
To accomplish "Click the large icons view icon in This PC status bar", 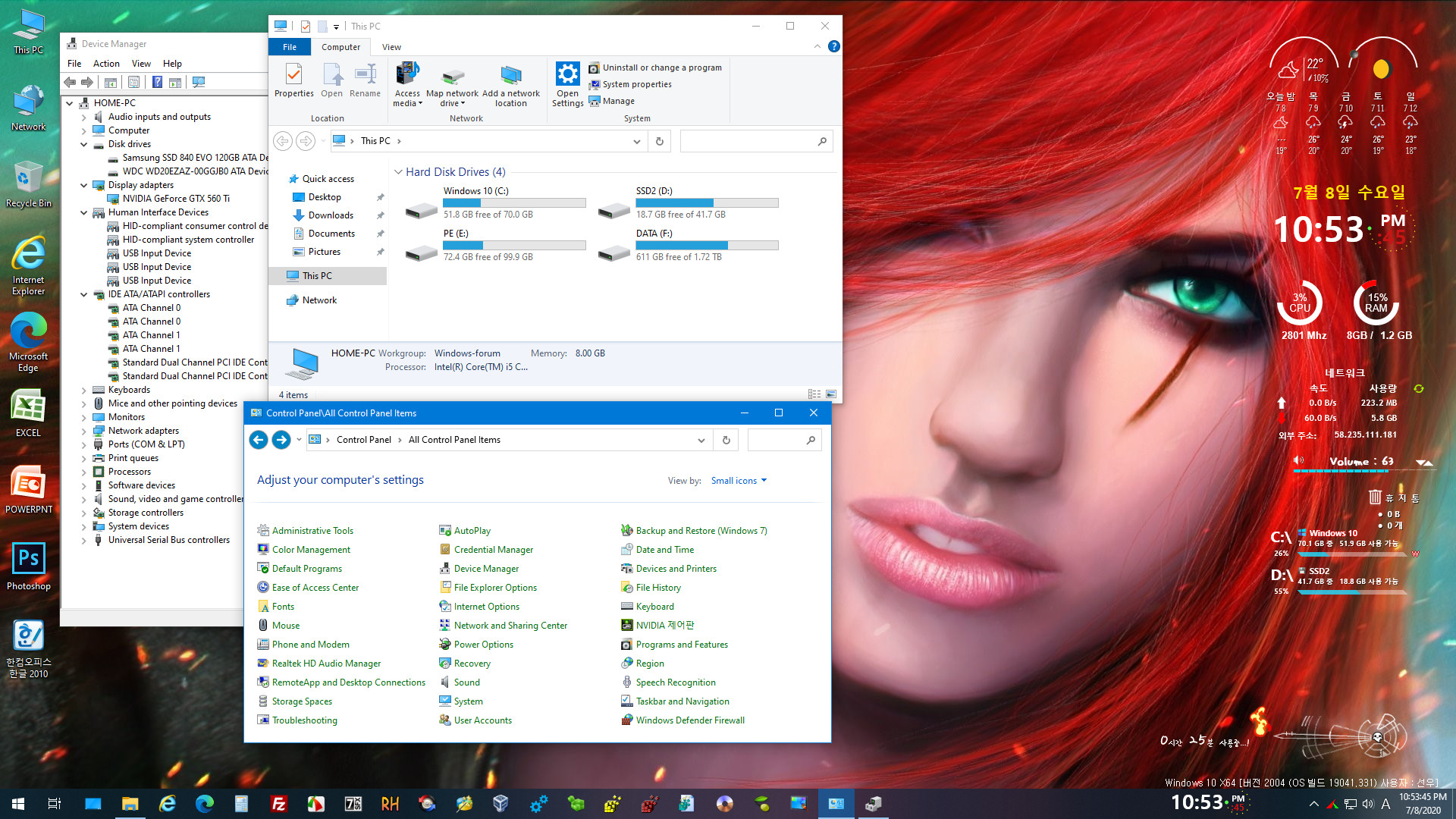I will (831, 394).
